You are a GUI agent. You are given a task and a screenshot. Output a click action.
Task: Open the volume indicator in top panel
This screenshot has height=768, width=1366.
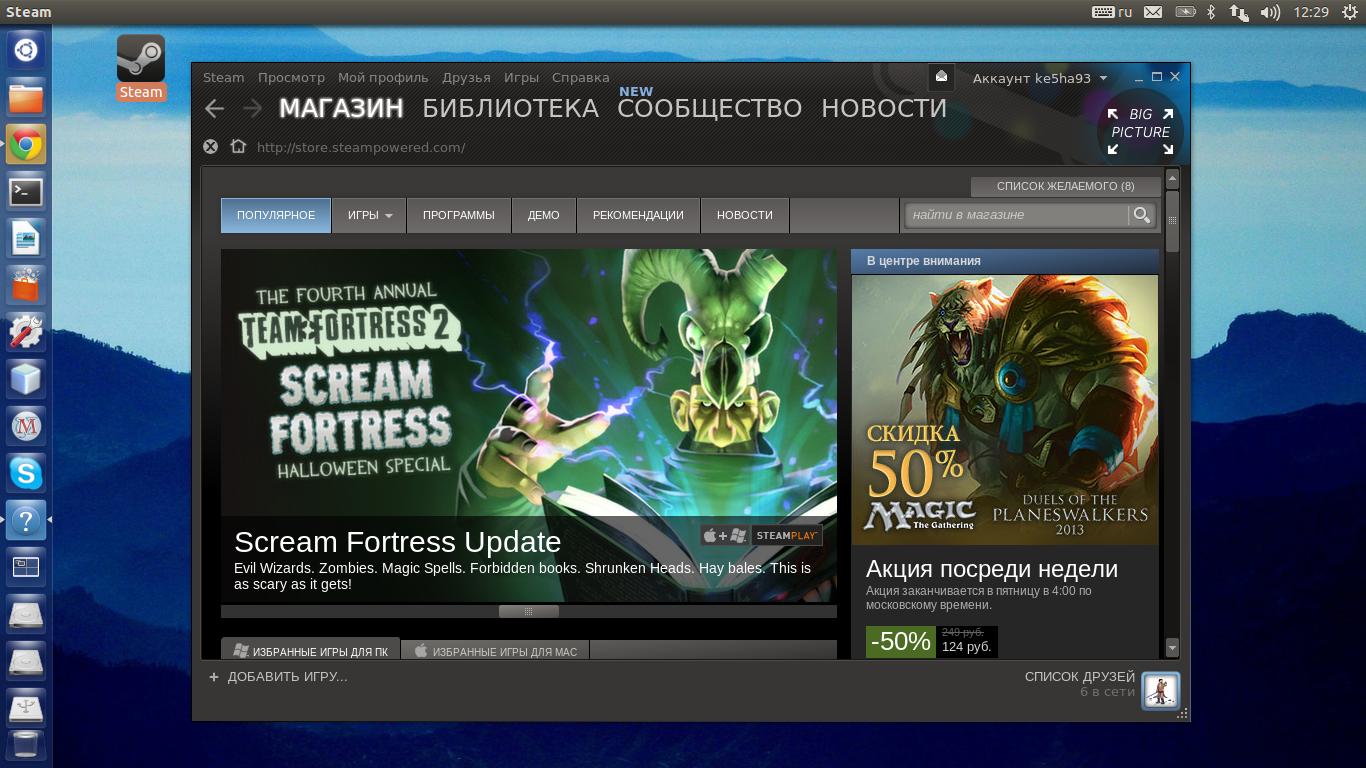coord(1270,12)
